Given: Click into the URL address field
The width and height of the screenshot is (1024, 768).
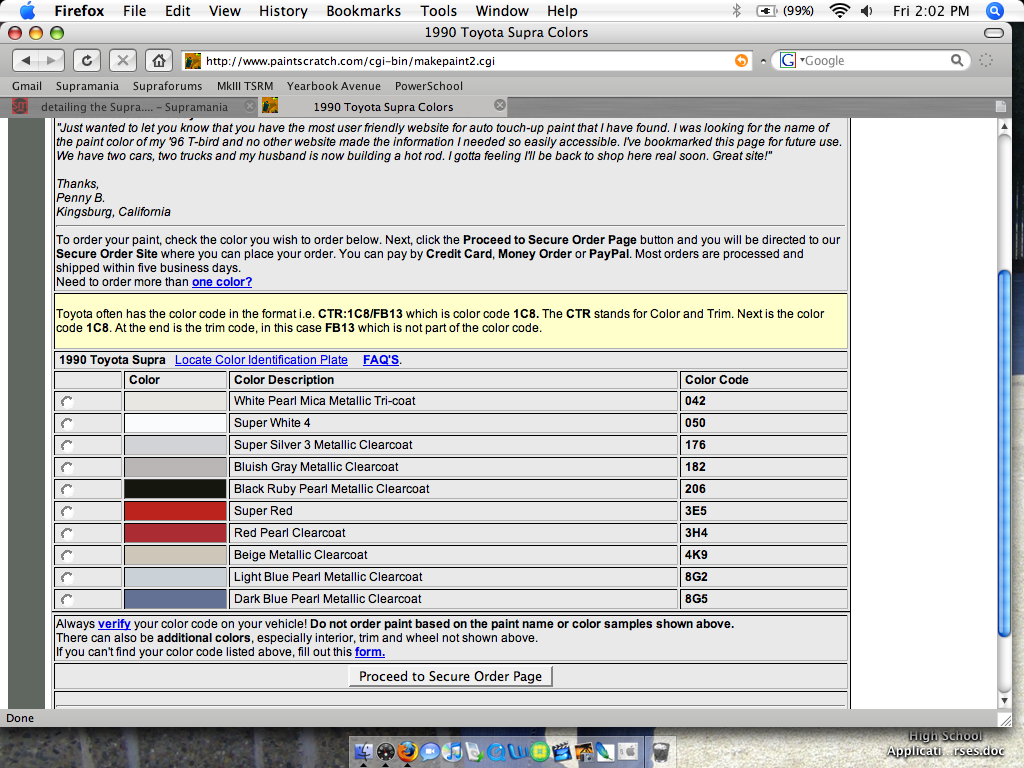Looking at the screenshot, I should coord(468,61).
